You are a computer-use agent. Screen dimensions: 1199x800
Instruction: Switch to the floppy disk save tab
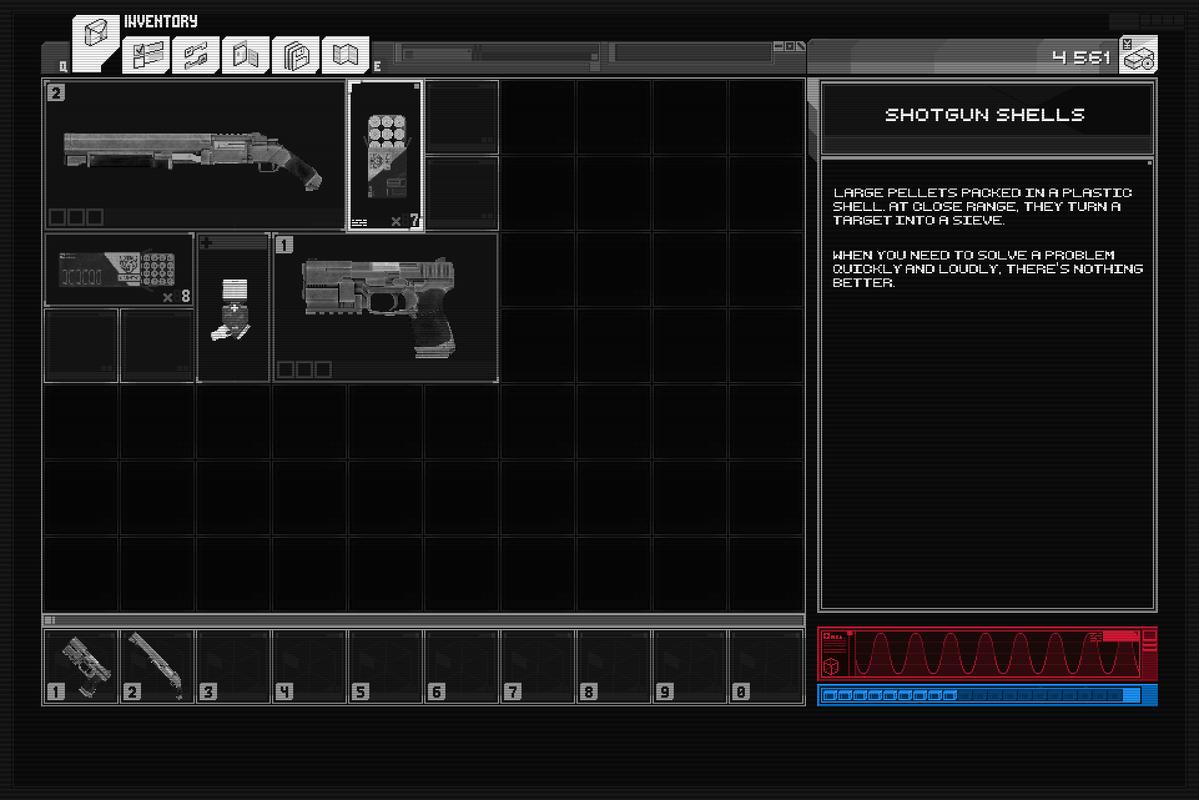point(296,55)
